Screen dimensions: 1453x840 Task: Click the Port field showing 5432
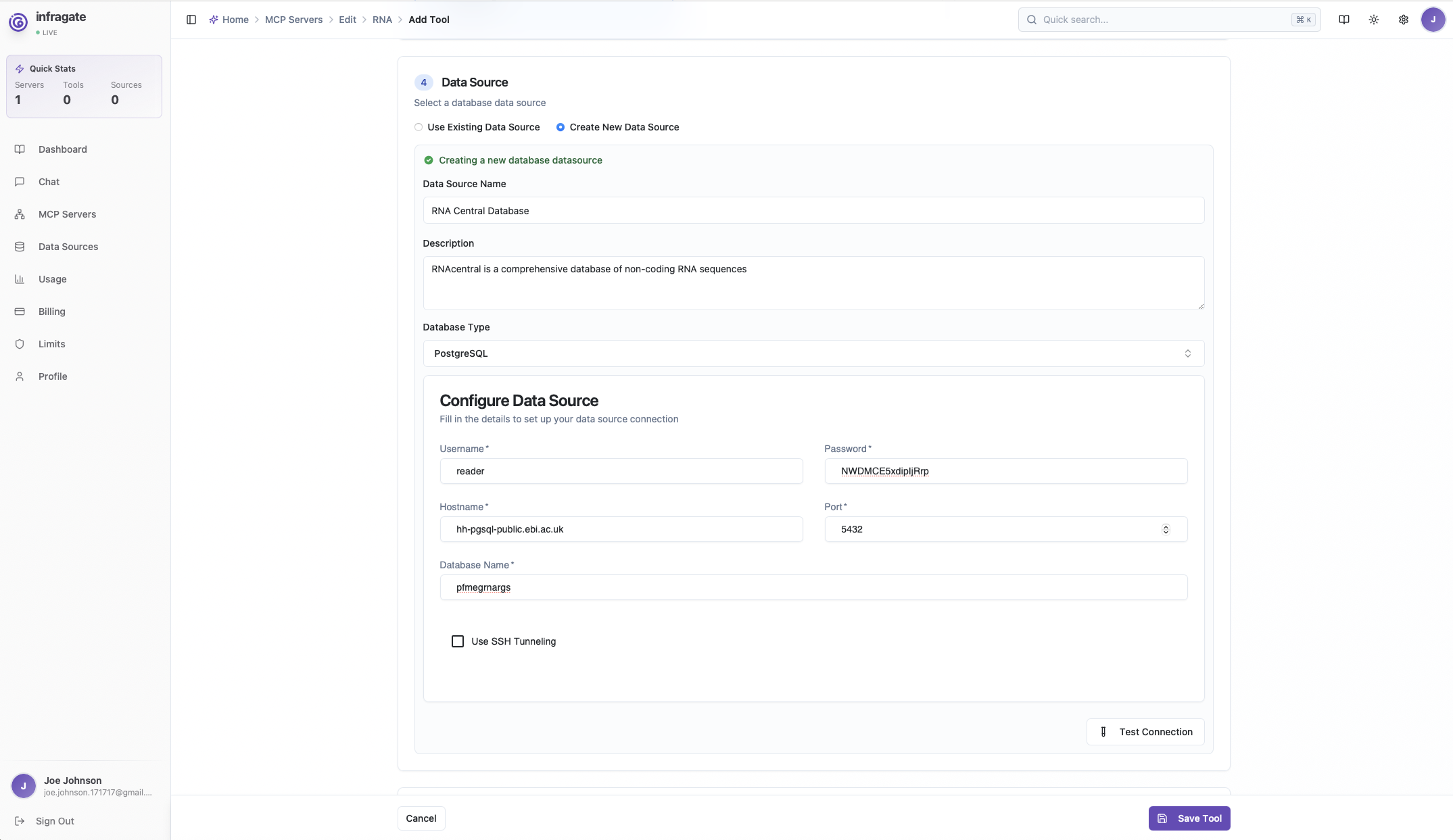1006,529
